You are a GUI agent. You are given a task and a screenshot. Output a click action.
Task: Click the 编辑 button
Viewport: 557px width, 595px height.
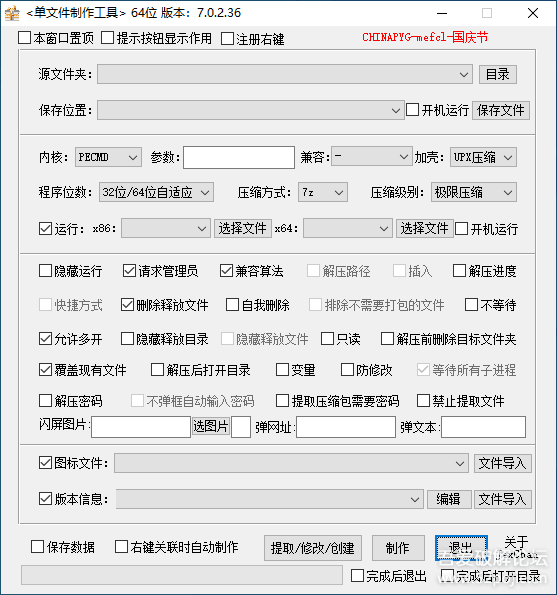tap(449, 499)
